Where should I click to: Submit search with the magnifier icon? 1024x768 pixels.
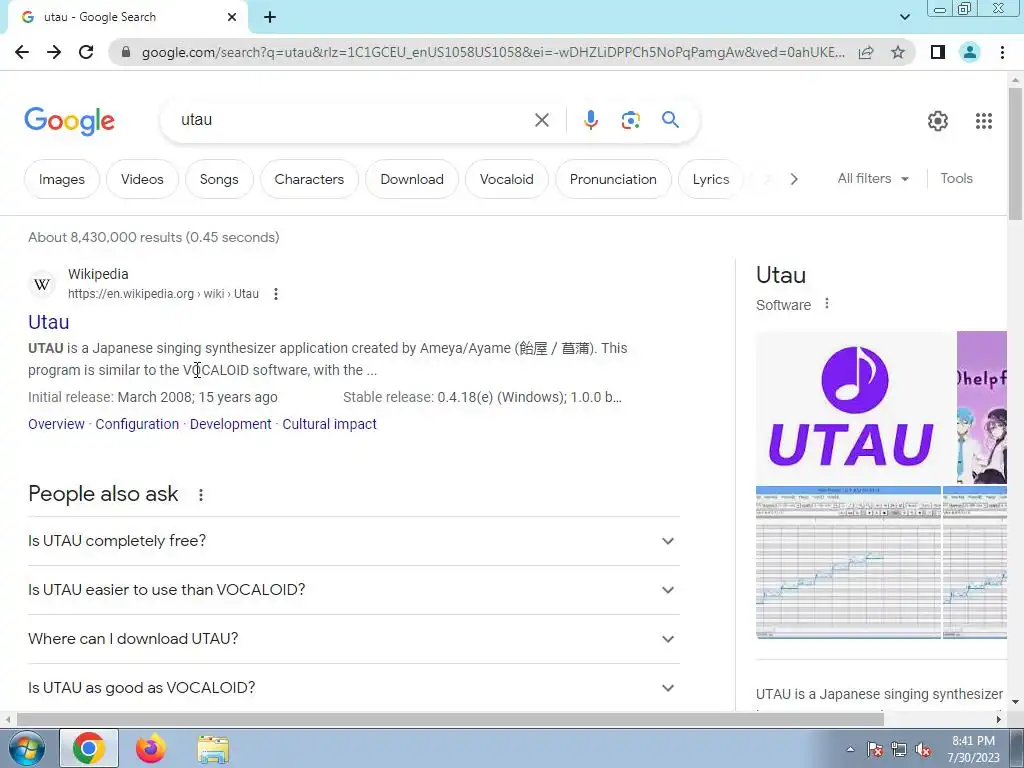tap(670, 120)
